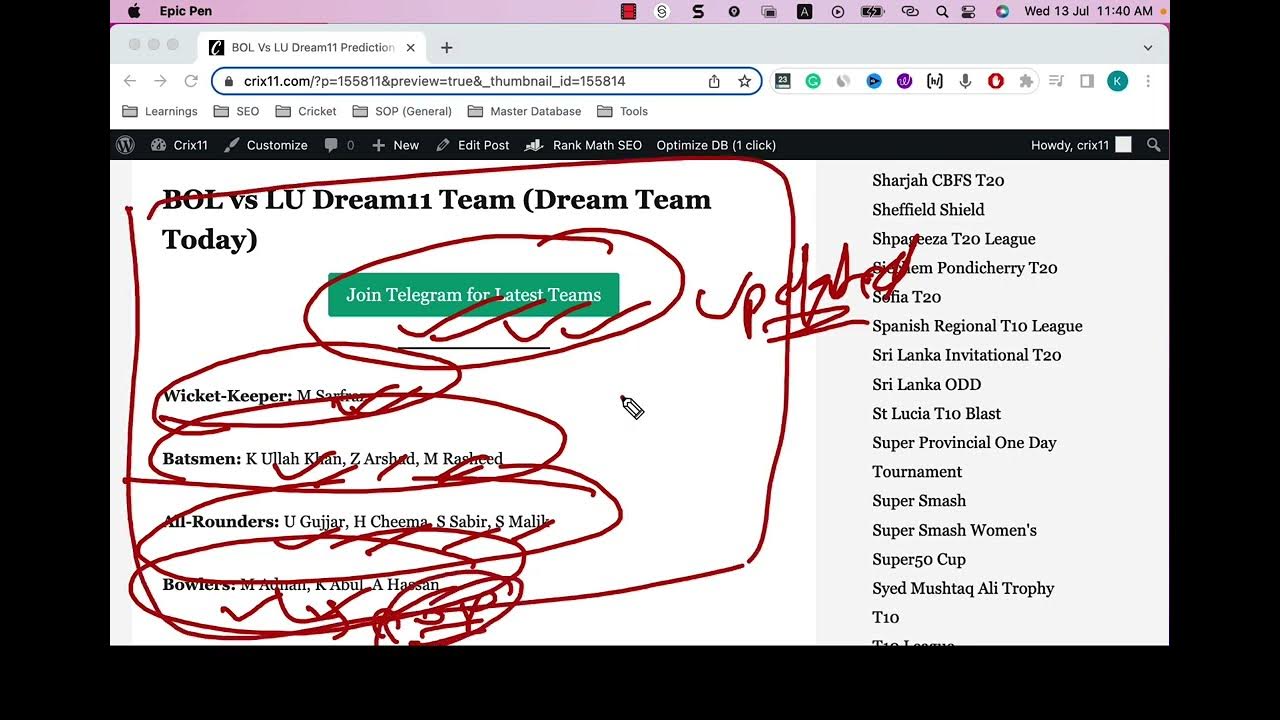Open Rank Math SEO admin menu

(586, 145)
